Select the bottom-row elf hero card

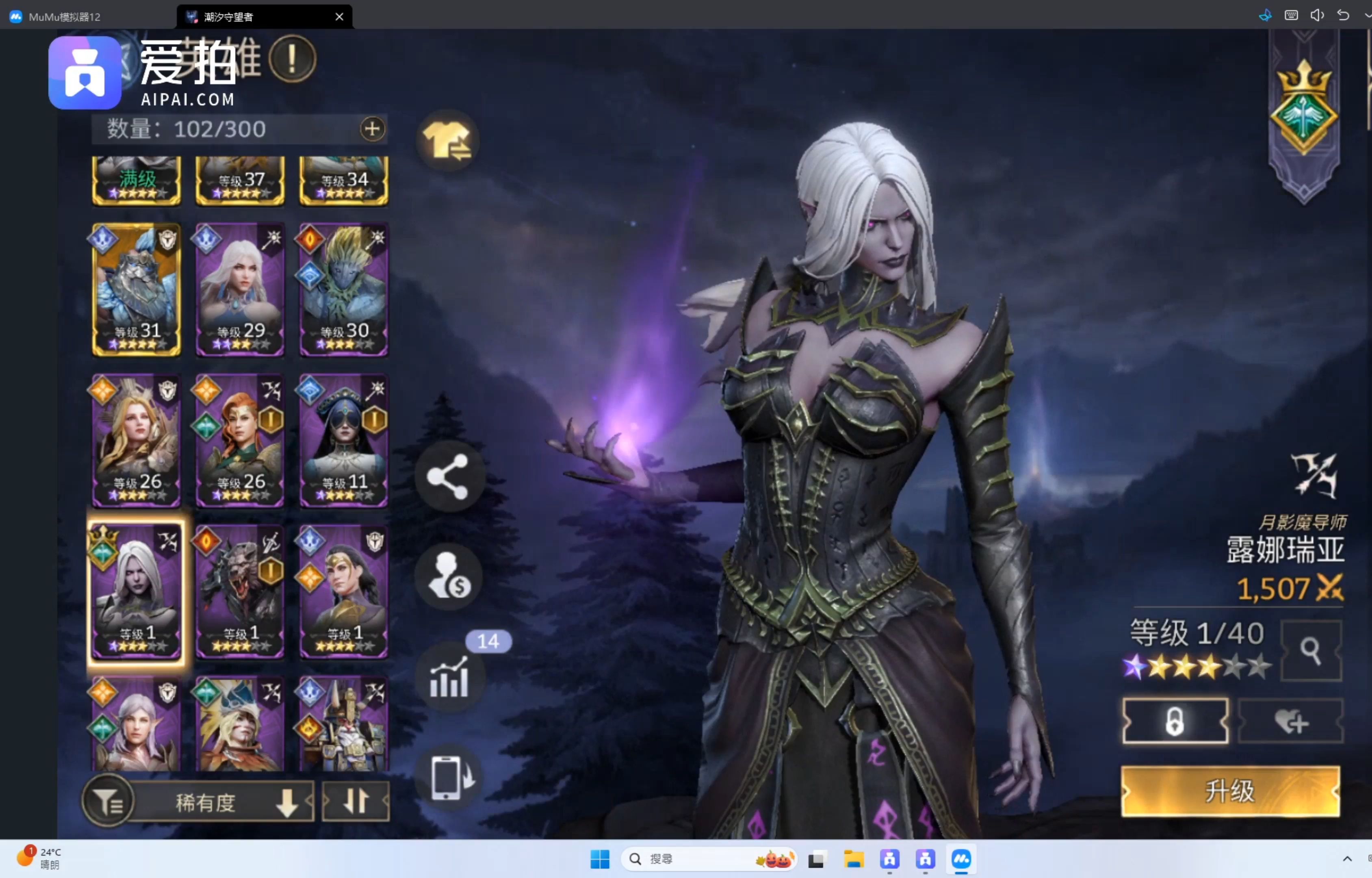point(136,724)
